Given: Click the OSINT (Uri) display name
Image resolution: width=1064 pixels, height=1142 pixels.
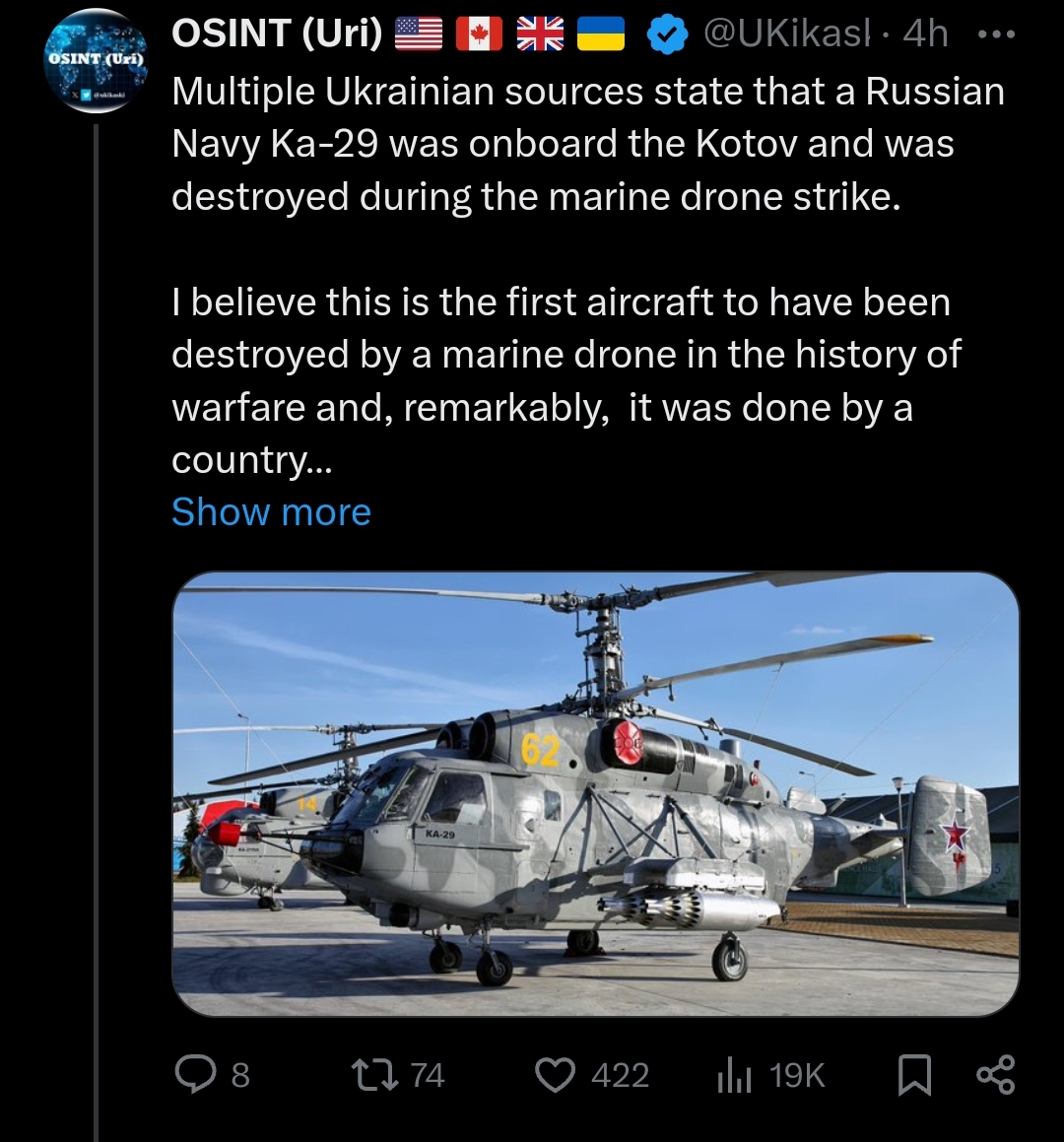Looking at the screenshot, I should pos(277,34).
